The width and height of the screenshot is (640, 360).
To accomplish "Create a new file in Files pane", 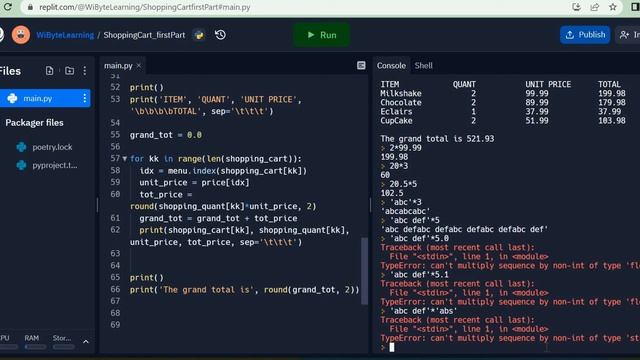I will [49, 71].
